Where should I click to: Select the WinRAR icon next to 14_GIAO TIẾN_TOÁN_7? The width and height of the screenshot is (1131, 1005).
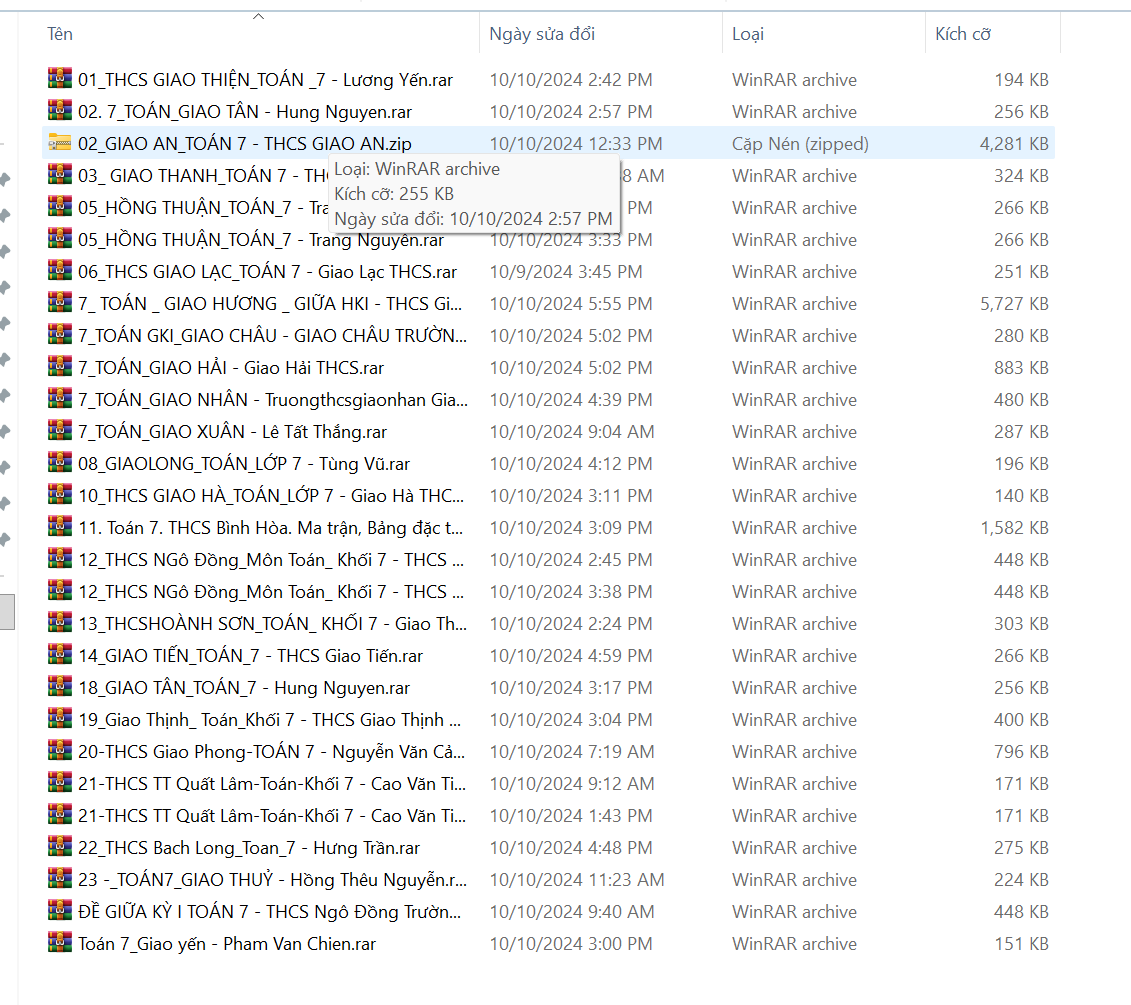60,655
